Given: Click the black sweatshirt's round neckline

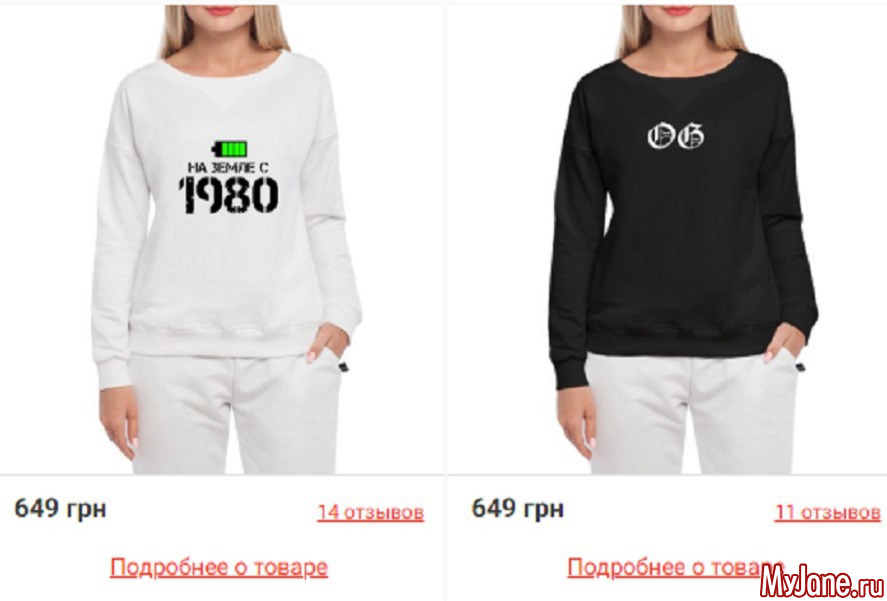Looking at the screenshot, I should pyautogui.click(x=681, y=65).
